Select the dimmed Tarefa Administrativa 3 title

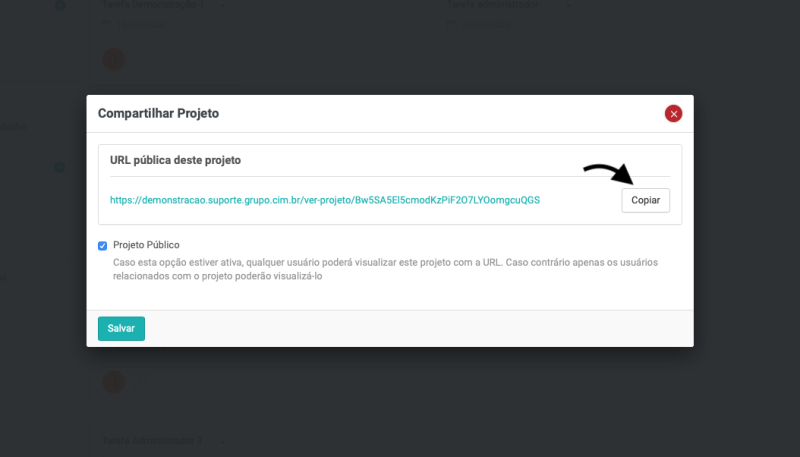[x=153, y=440]
